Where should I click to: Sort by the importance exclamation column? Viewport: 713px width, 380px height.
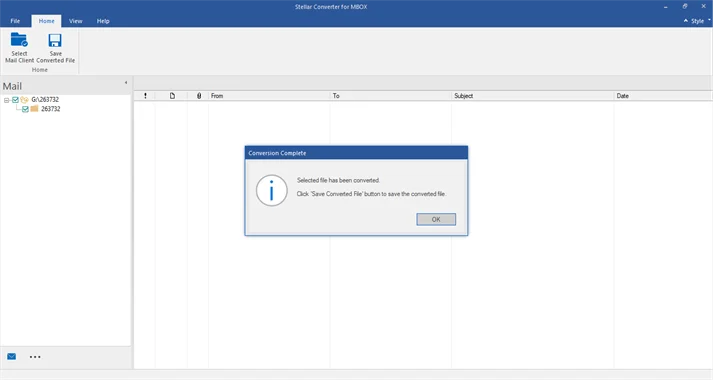tap(145, 96)
